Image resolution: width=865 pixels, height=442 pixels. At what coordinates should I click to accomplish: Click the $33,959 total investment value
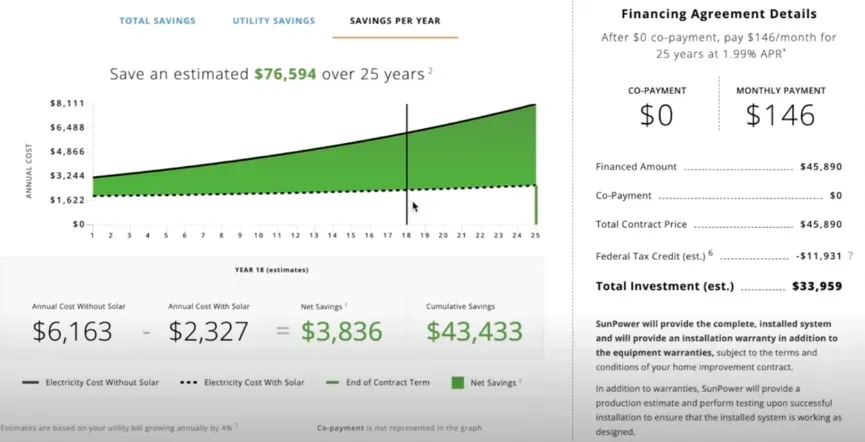(x=817, y=286)
